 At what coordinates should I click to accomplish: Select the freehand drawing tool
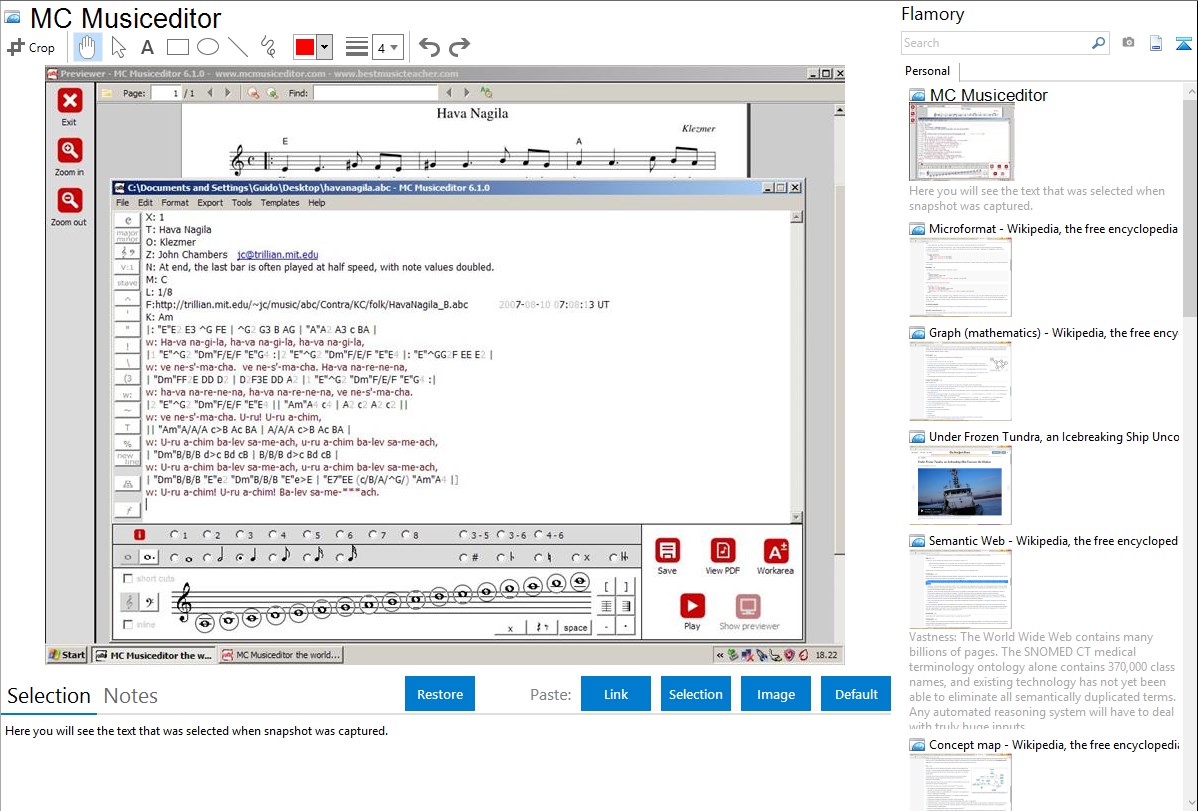coord(268,47)
